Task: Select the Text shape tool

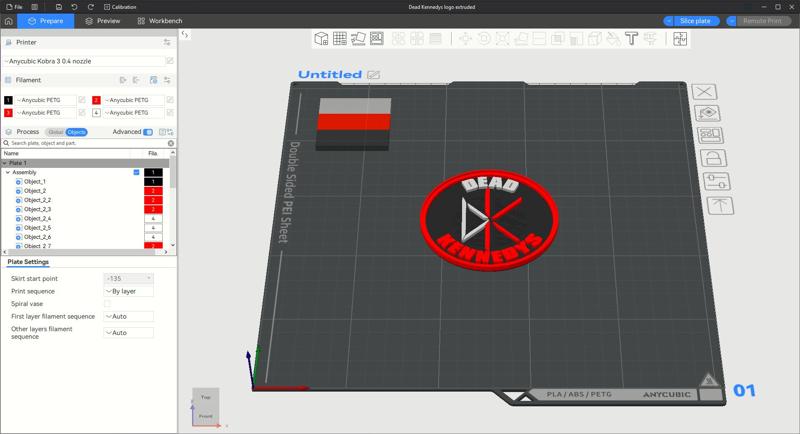Action: coord(632,39)
